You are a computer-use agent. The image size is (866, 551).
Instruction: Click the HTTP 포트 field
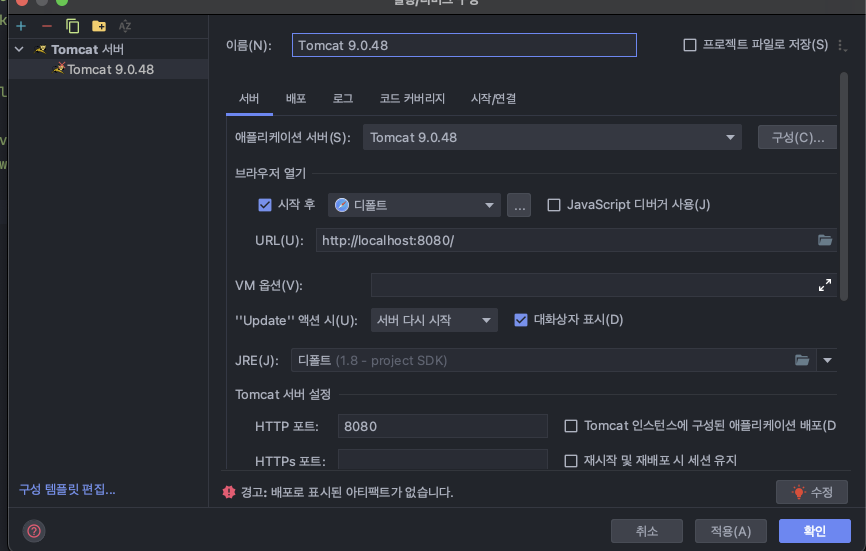pyautogui.click(x=442, y=426)
